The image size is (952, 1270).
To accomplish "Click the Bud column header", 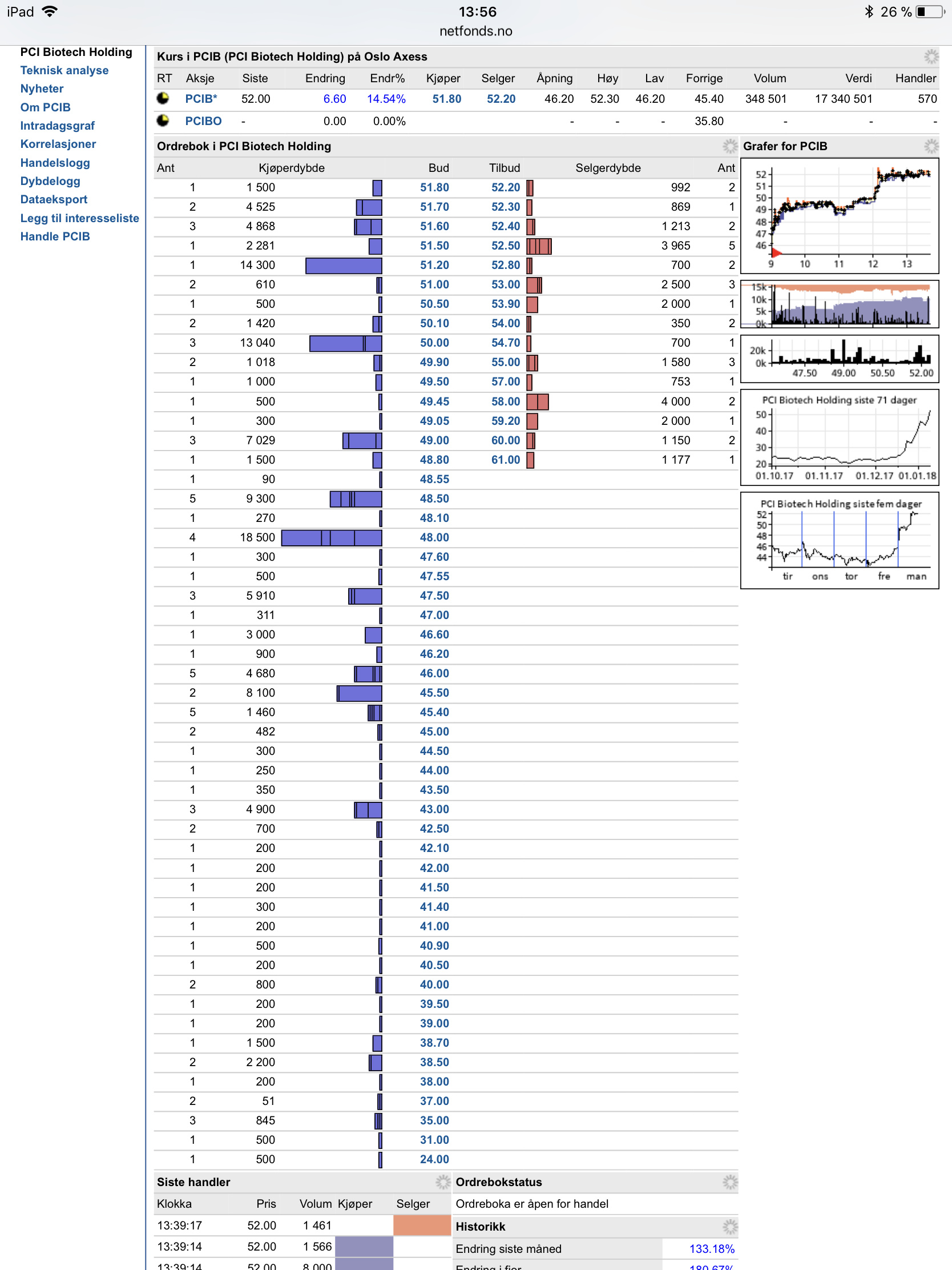I will coord(438,168).
